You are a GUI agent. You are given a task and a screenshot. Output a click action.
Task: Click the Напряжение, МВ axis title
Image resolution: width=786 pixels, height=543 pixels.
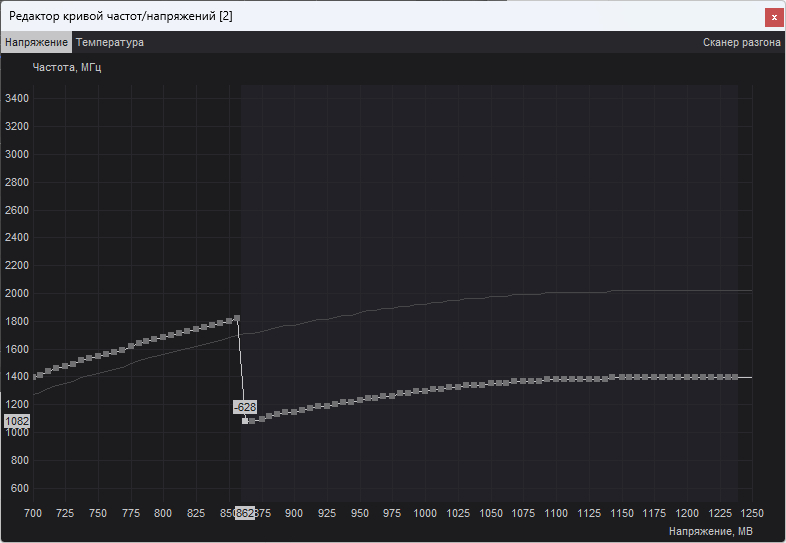(710, 530)
